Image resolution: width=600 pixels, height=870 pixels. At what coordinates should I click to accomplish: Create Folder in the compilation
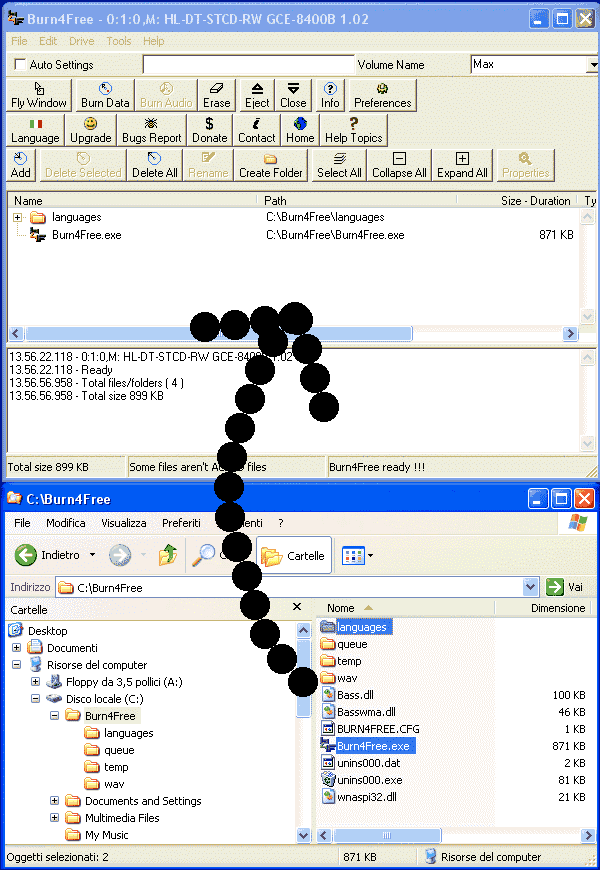271,165
